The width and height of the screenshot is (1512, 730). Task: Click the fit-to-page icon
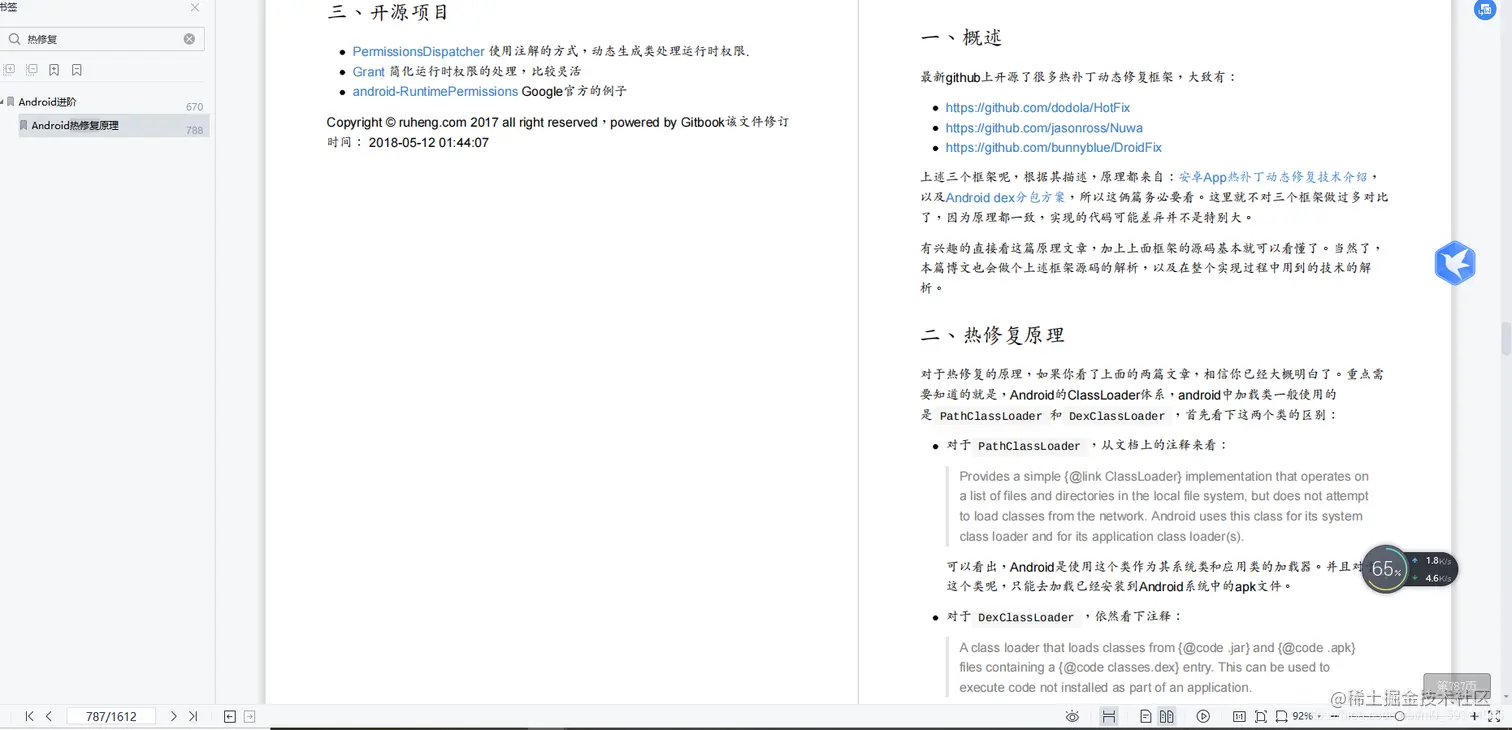tap(1261, 716)
